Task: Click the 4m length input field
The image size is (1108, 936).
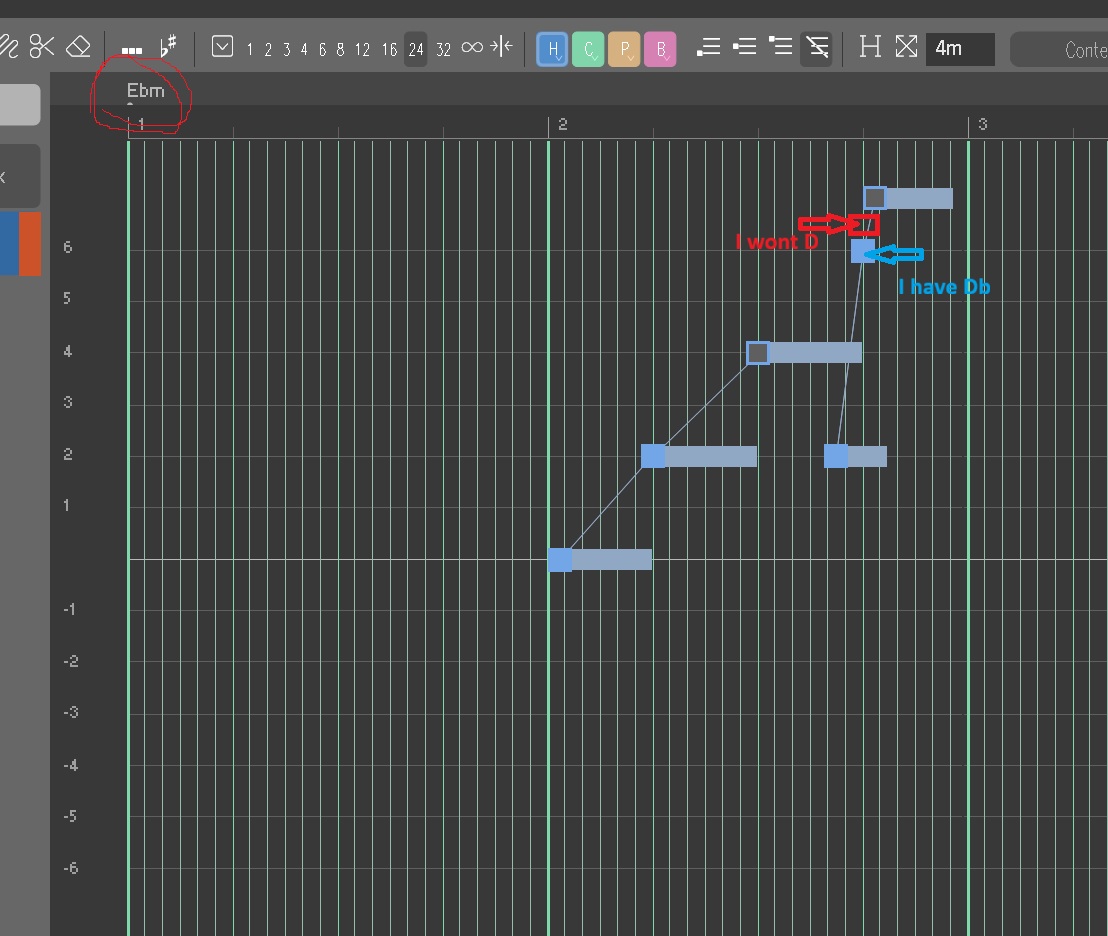Action: point(959,48)
